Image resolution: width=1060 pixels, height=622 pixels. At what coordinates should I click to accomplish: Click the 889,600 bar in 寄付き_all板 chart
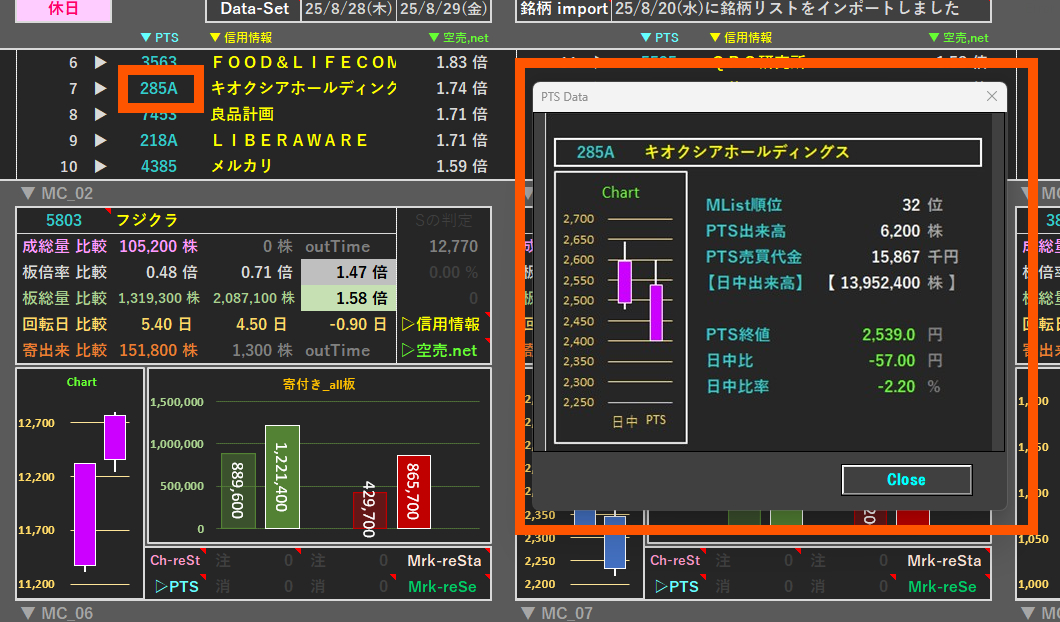tap(238, 491)
